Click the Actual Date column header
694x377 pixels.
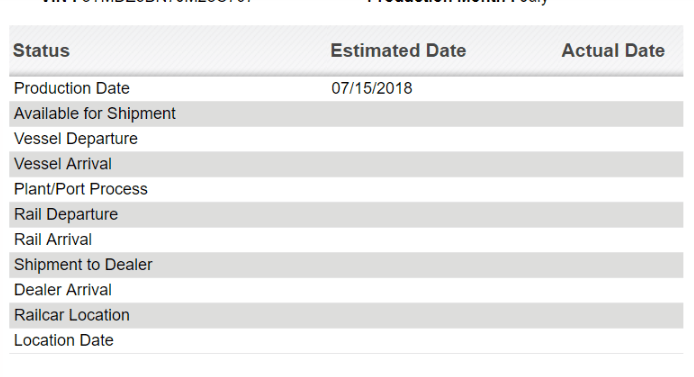click(613, 51)
